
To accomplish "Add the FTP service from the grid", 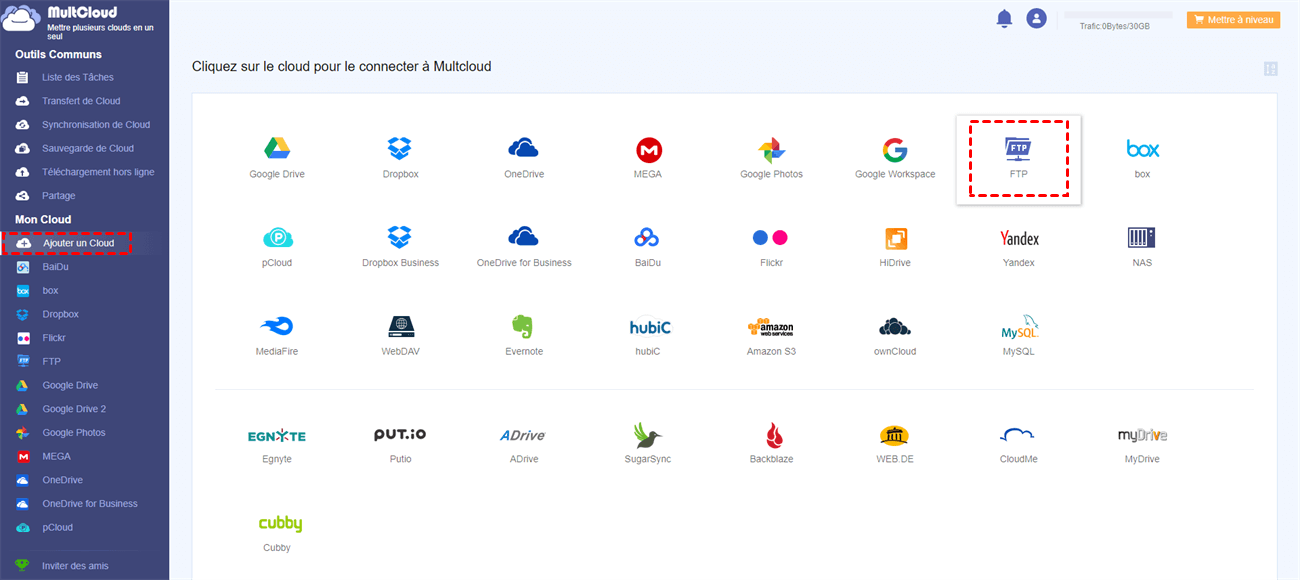I will tap(1018, 149).
